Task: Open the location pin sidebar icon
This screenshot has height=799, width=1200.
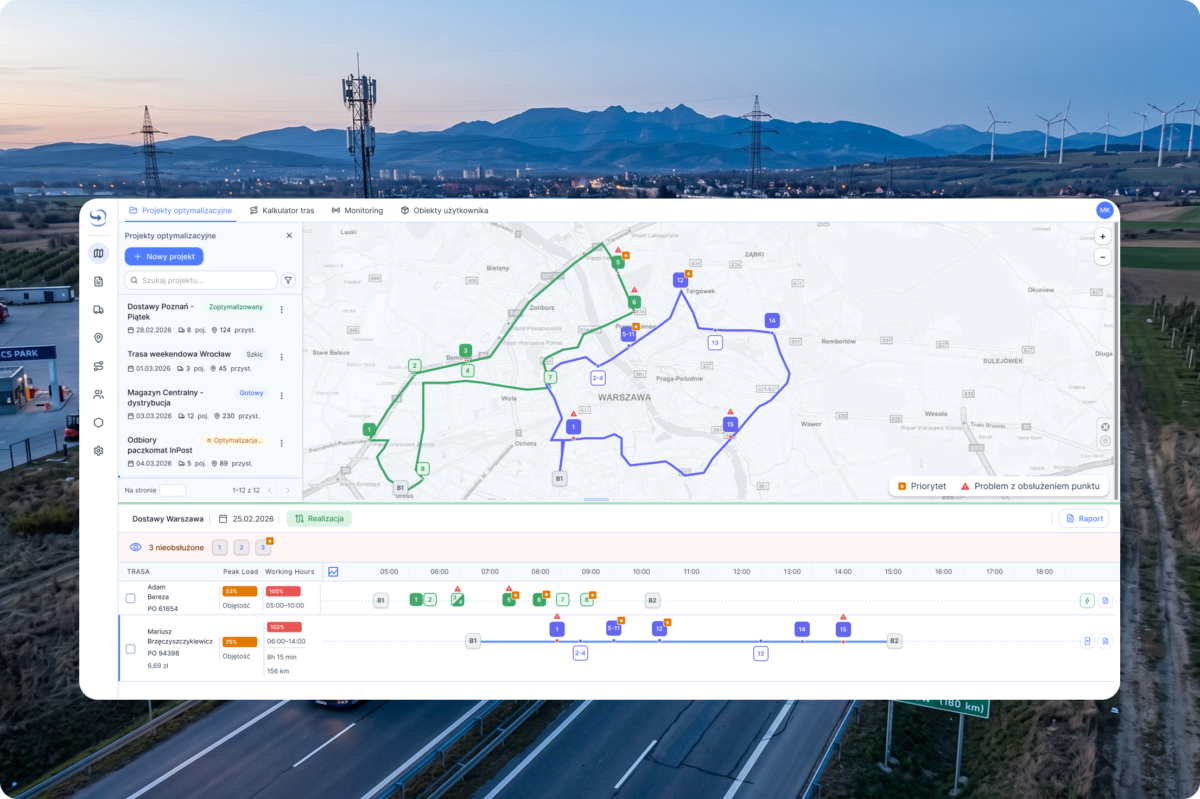Action: tap(98, 338)
